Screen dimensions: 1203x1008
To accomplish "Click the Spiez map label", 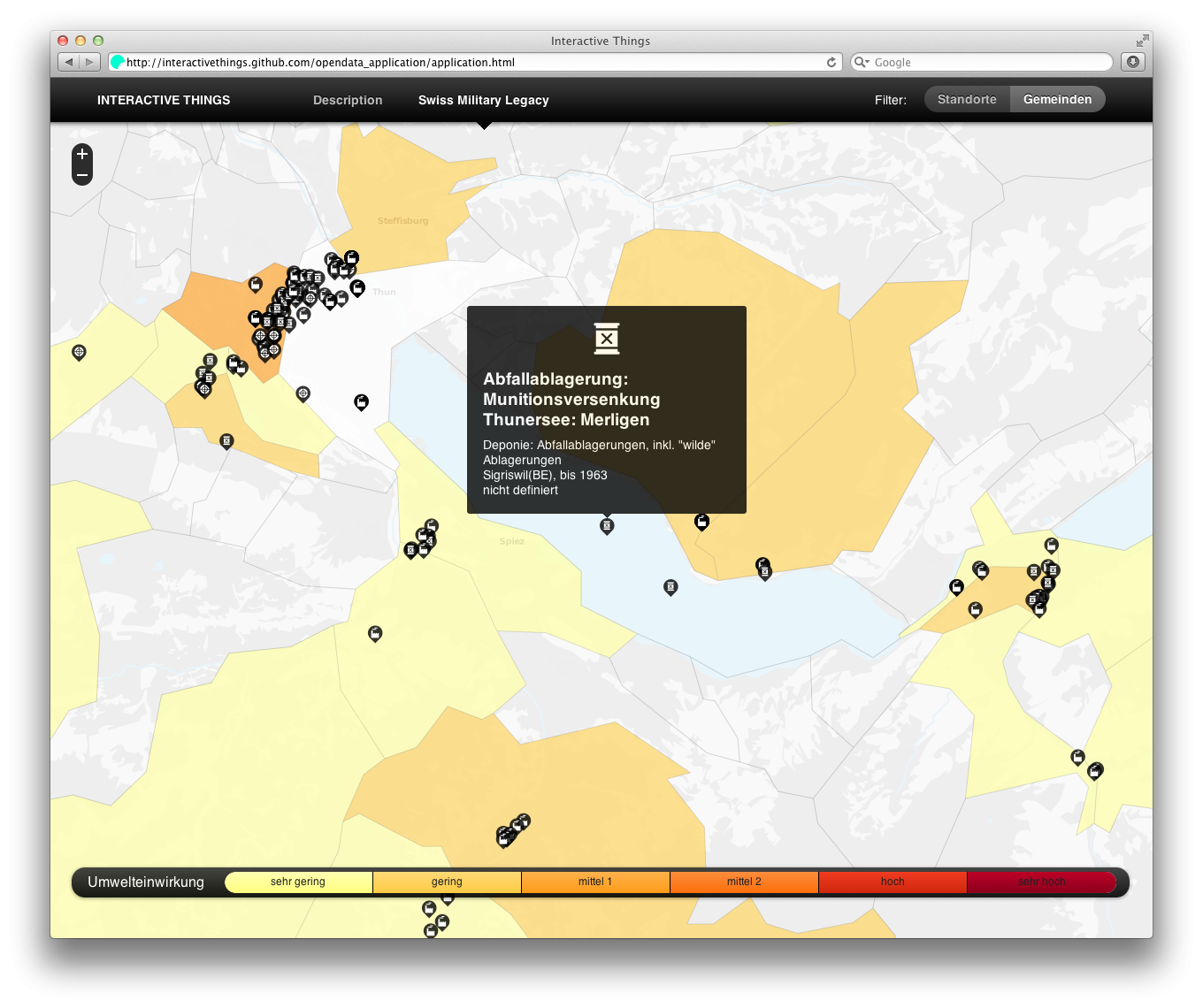I will (511, 541).
